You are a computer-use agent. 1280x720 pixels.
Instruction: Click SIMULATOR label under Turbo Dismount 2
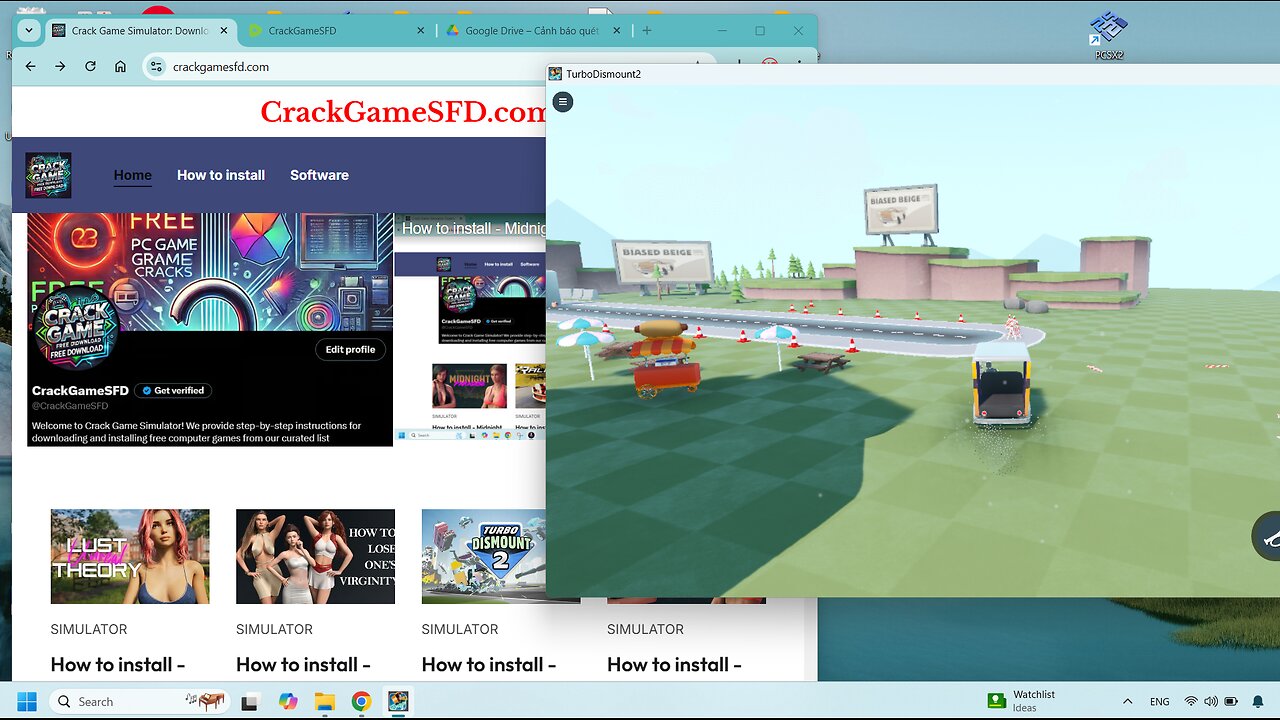pos(460,629)
